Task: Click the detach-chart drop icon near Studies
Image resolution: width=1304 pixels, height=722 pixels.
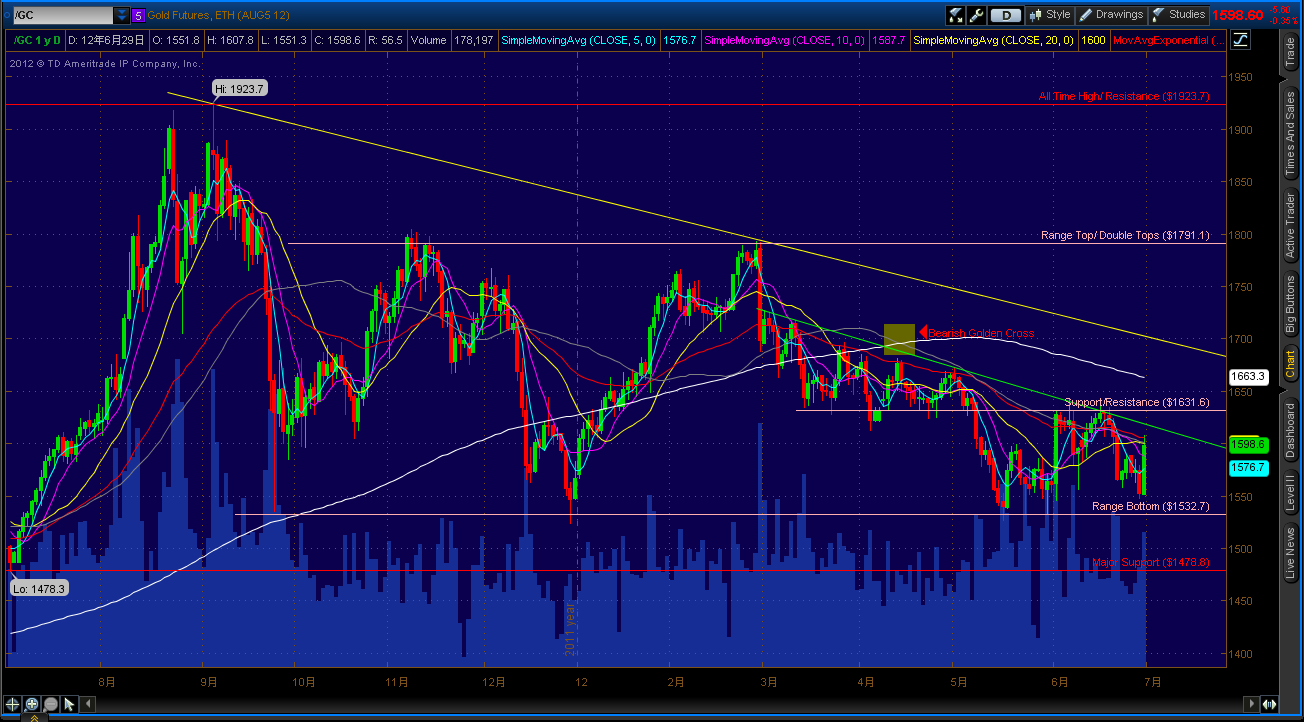Action: (x=956, y=13)
